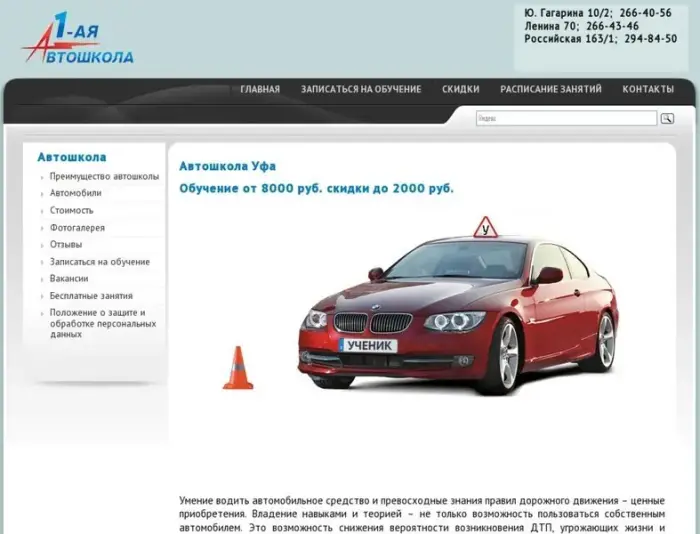Select Бесплатные занятия in the sidebar
This screenshot has height=534, width=700.
91,295
